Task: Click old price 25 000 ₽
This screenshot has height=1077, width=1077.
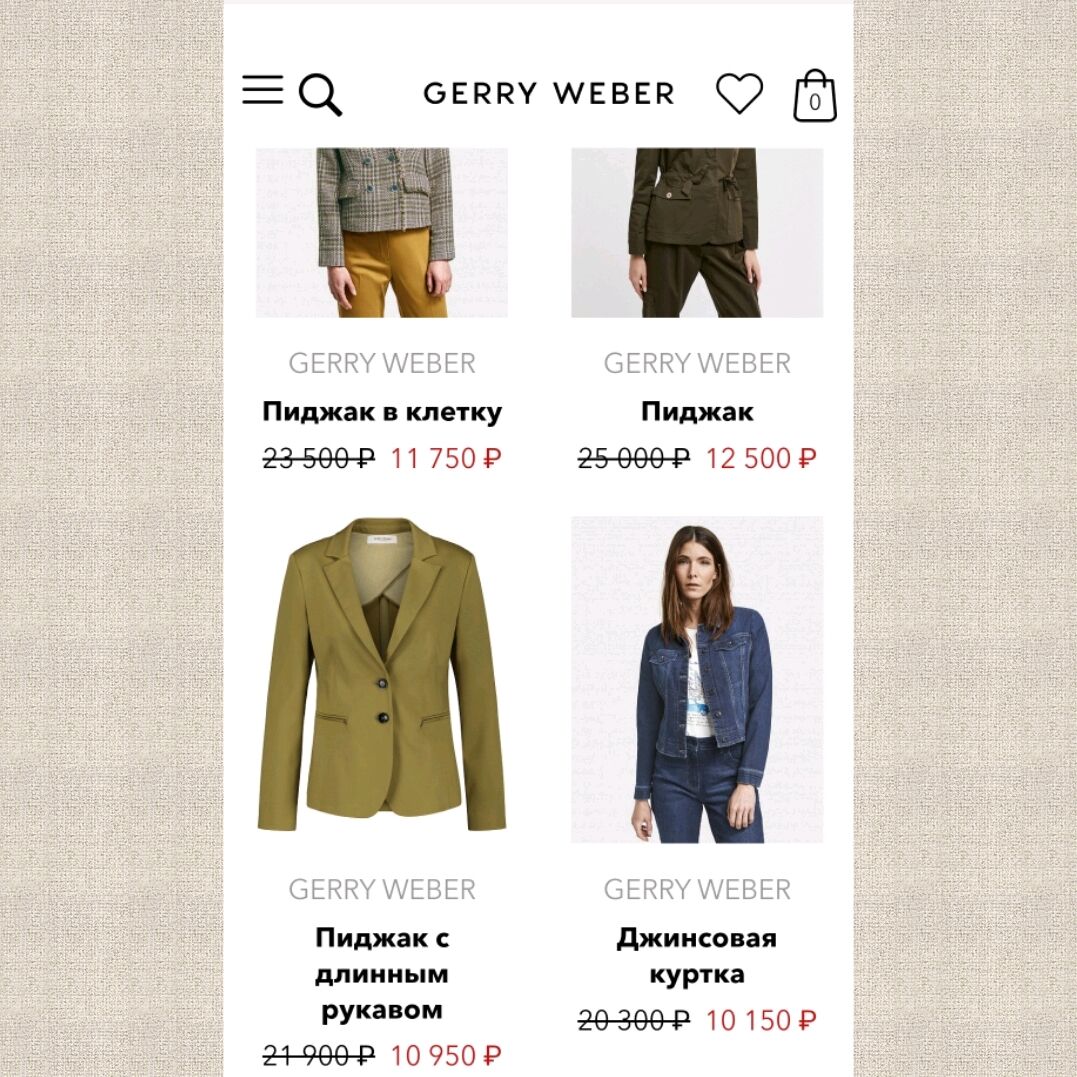Action: pos(634,458)
